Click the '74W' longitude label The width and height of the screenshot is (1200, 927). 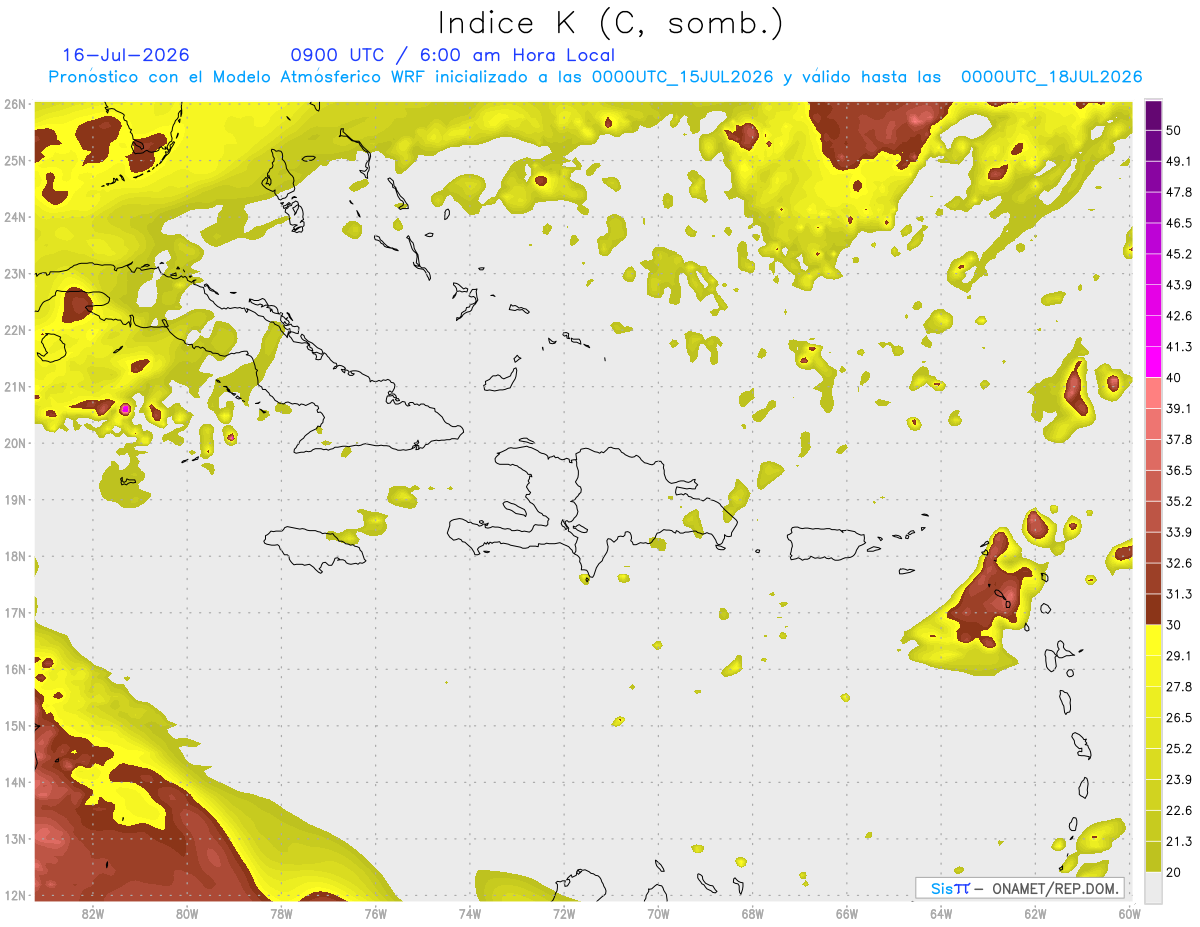[469, 913]
